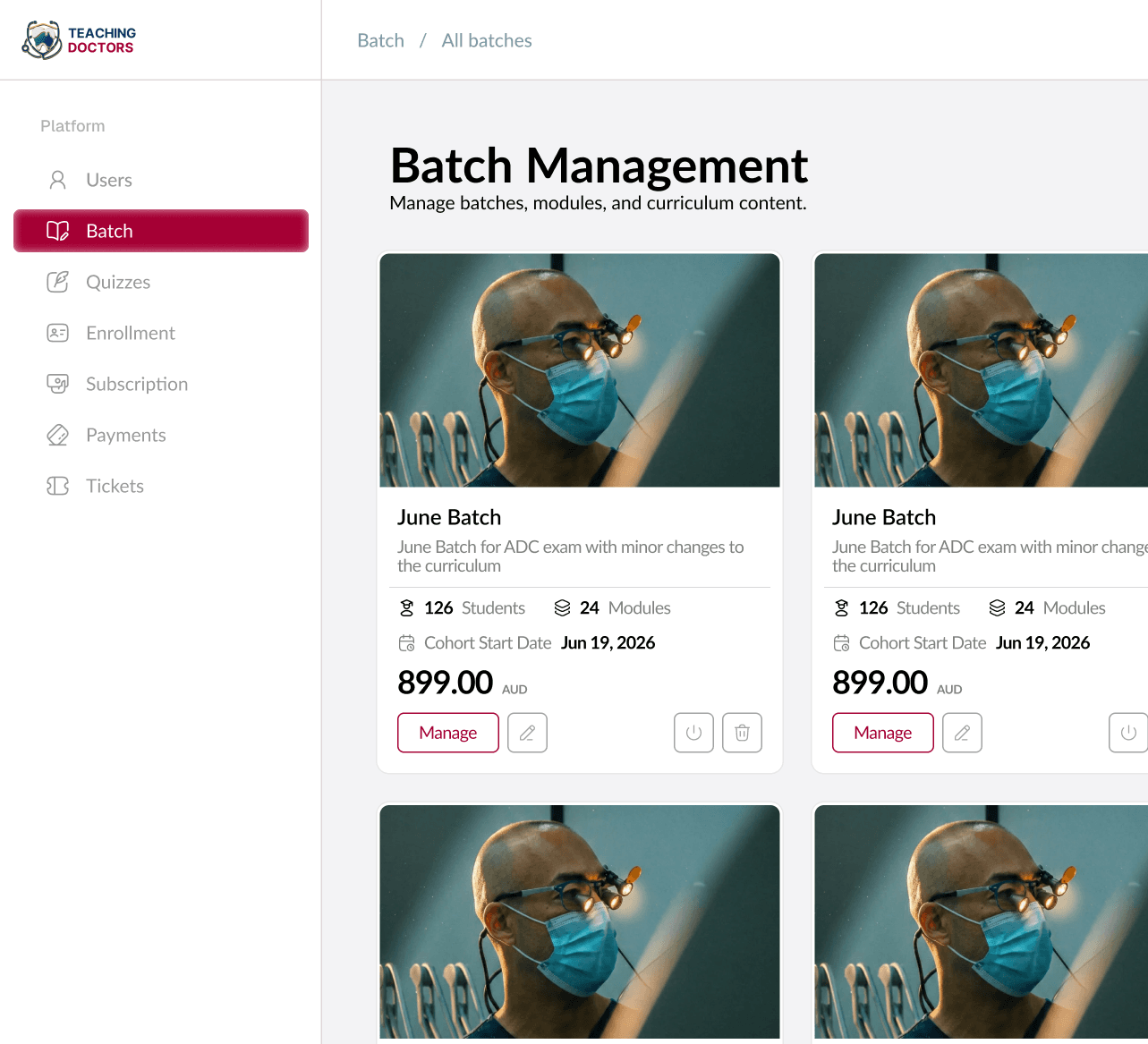Click the top-left card's ADC exam description
The height and width of the screenshot is (1044, 1148).
[x=571, y=556]
